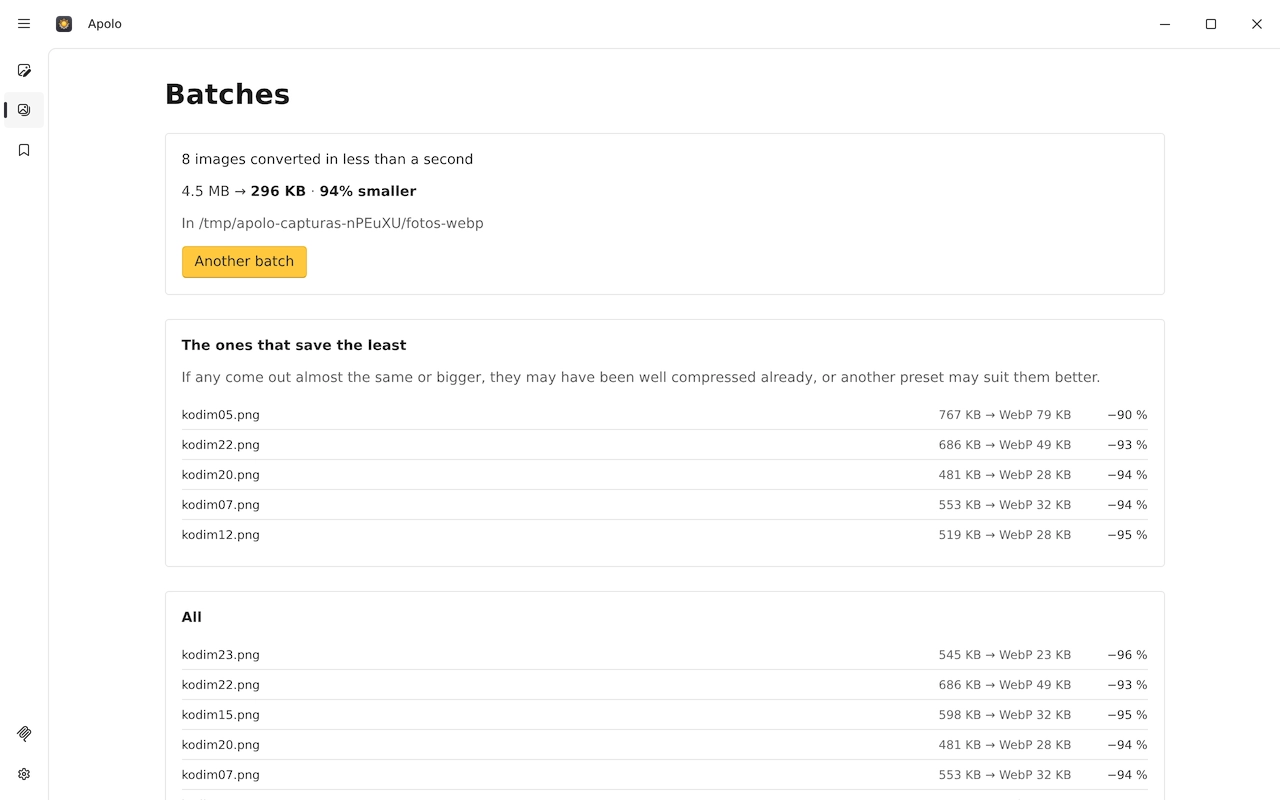Viewport: 1280px width, 800px height.
Task: Click the paperclip coil icon in sidebar
Action: pos(24,734)
